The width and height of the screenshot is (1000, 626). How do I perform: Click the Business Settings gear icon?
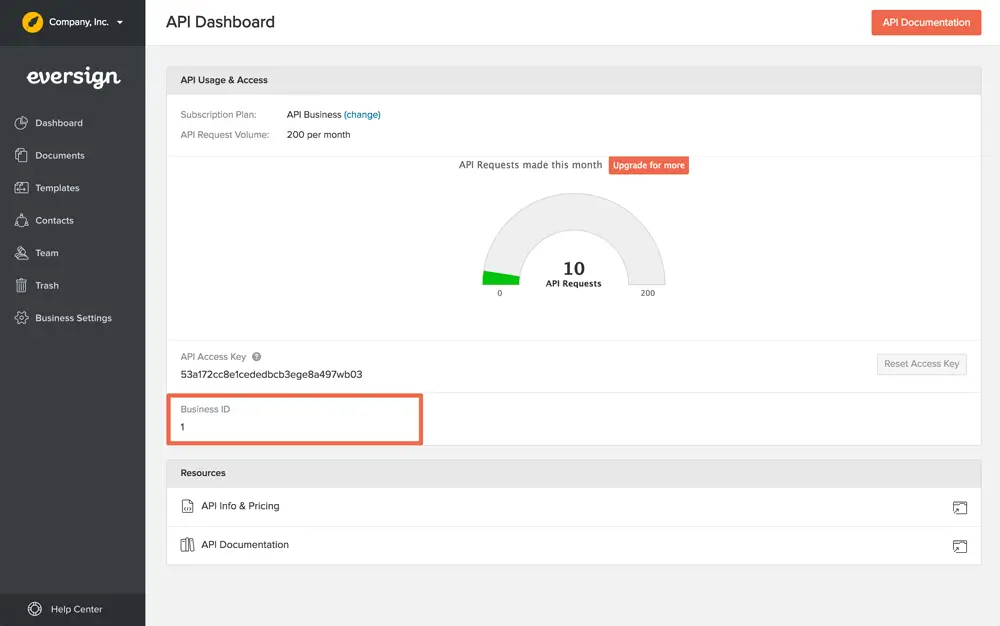(x=21, y=317)
